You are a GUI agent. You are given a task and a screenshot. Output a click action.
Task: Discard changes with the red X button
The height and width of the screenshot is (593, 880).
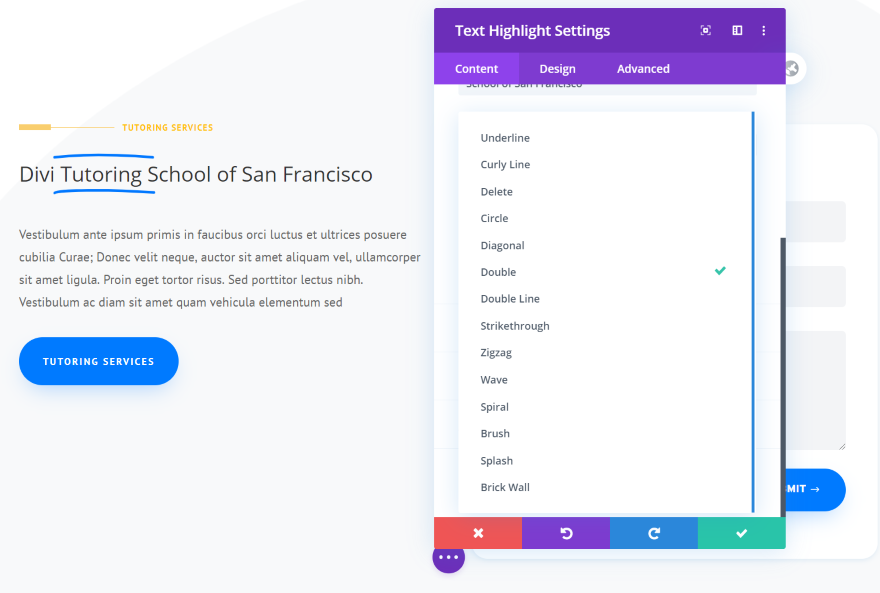pyautogui.click(x=478, y=533)
